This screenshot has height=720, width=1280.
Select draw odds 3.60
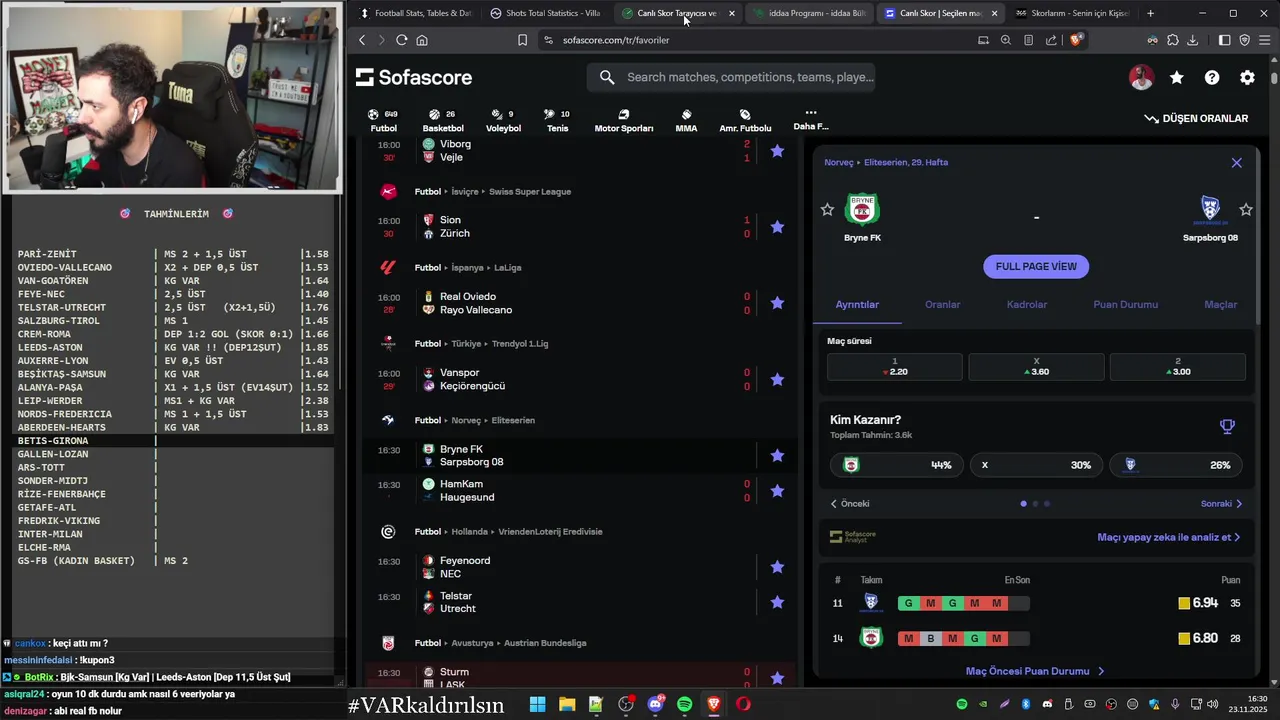[1036, 366]
